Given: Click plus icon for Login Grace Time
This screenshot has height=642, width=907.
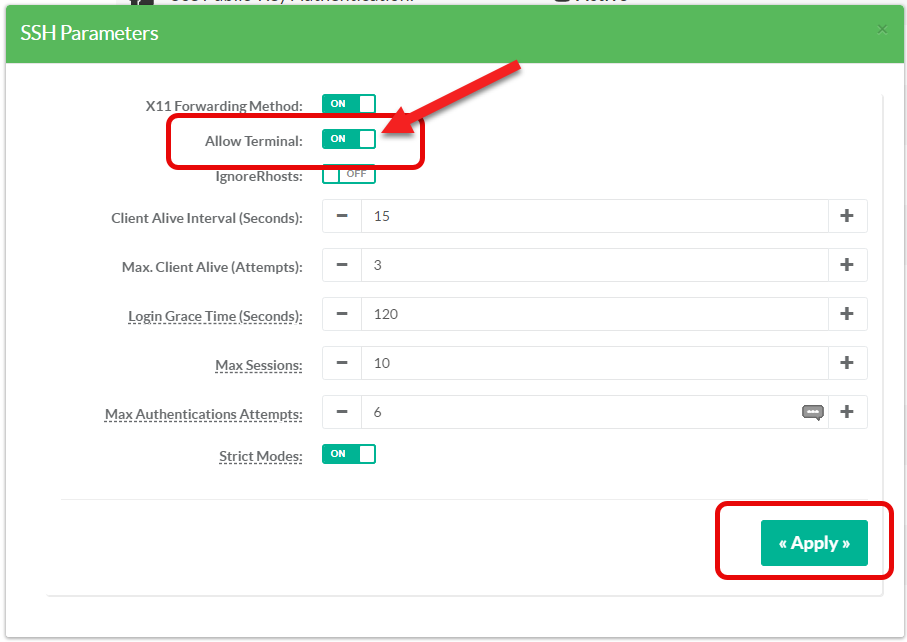Looking at the screenshot, I should (x=847, y=314).
